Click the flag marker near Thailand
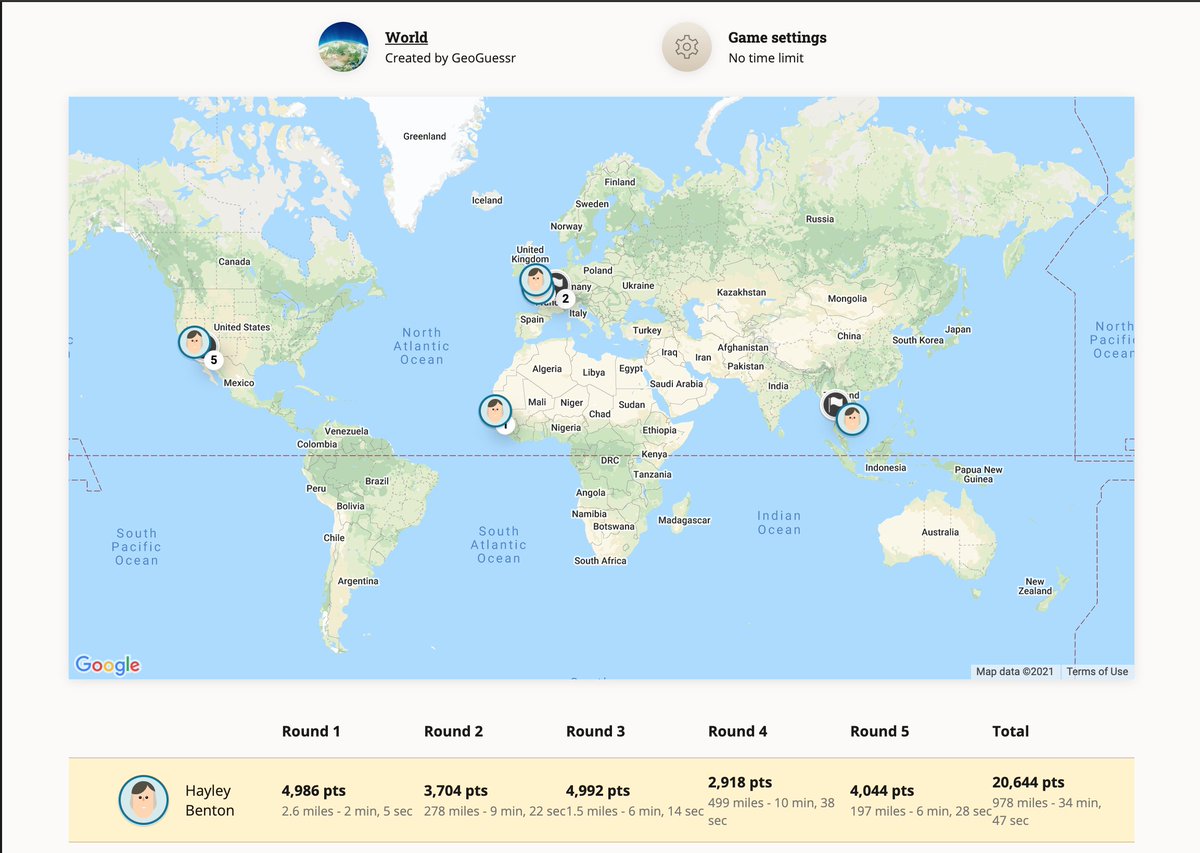This screenshot has width=1200, height=853. pyautogui.click(x=835, y=405)
